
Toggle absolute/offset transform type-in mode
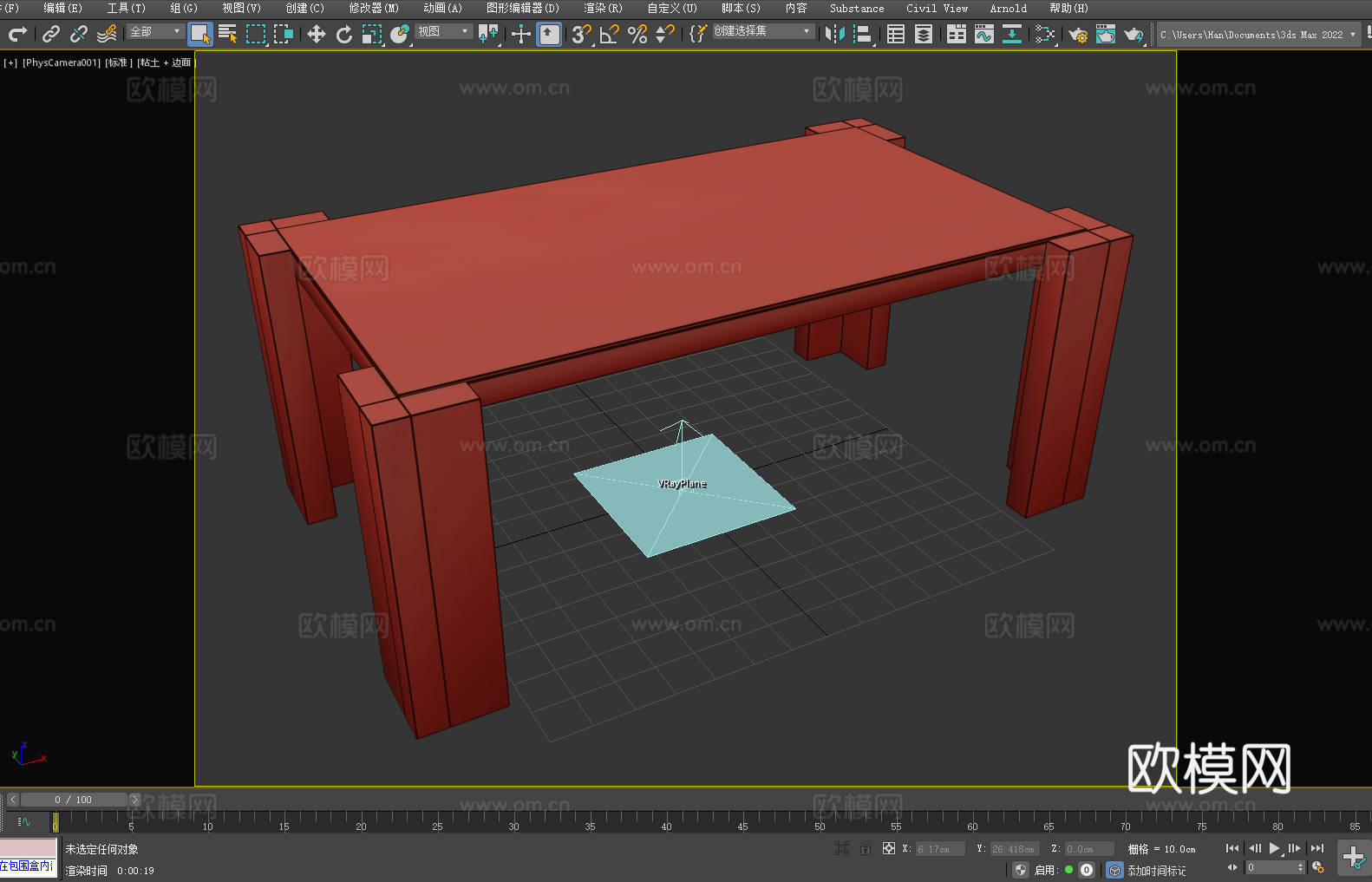889,848
